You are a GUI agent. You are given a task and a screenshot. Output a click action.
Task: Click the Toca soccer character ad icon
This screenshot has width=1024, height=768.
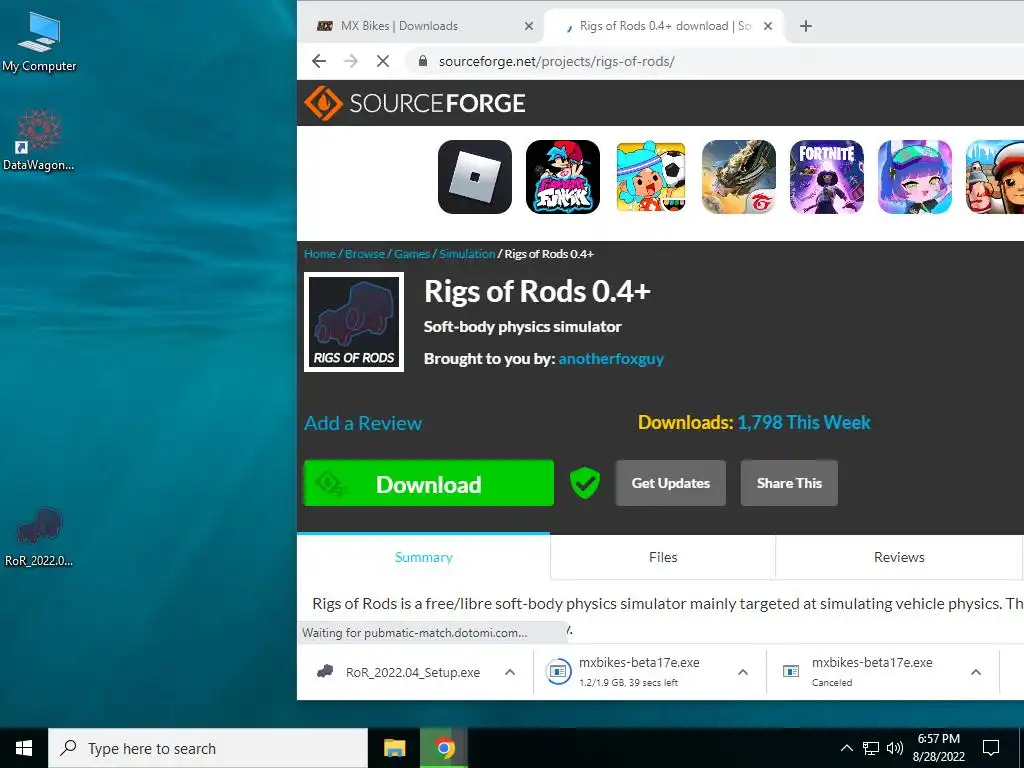point(651,177)
